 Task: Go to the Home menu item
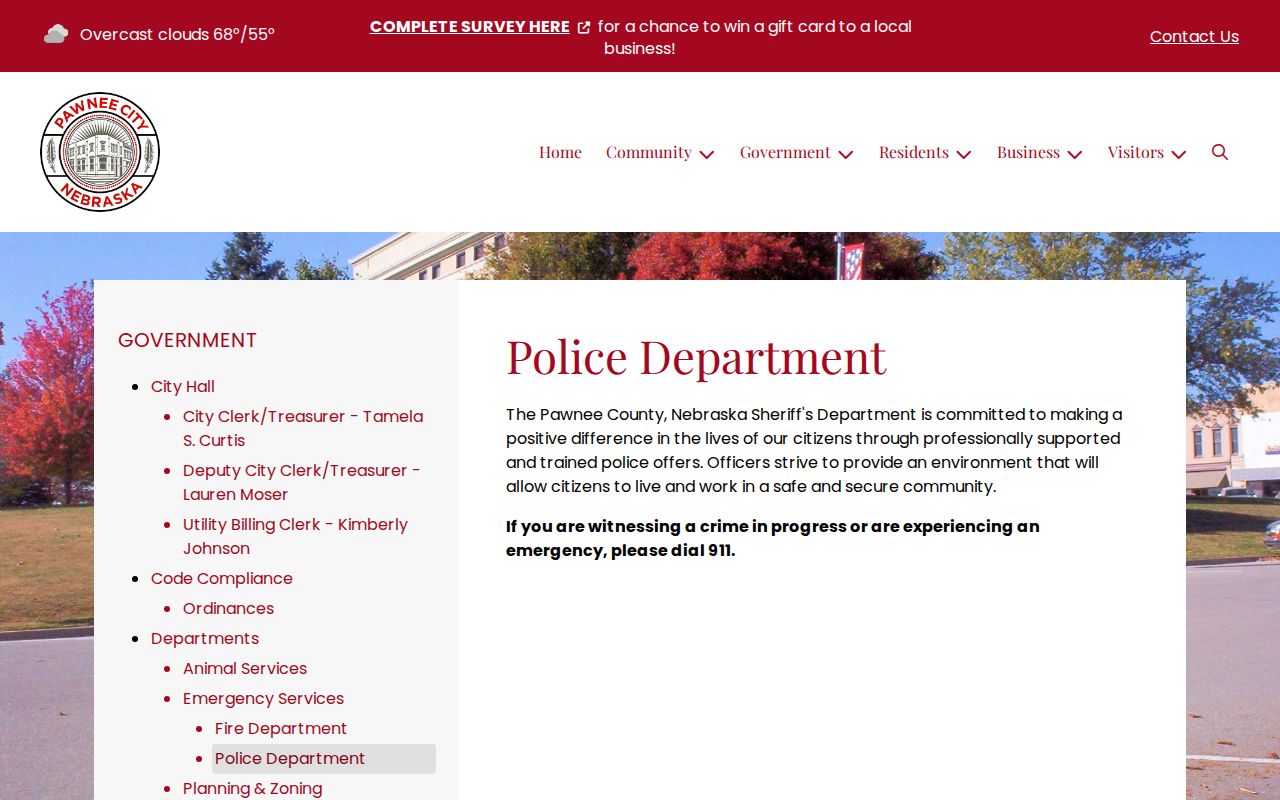tap(560, 152)
